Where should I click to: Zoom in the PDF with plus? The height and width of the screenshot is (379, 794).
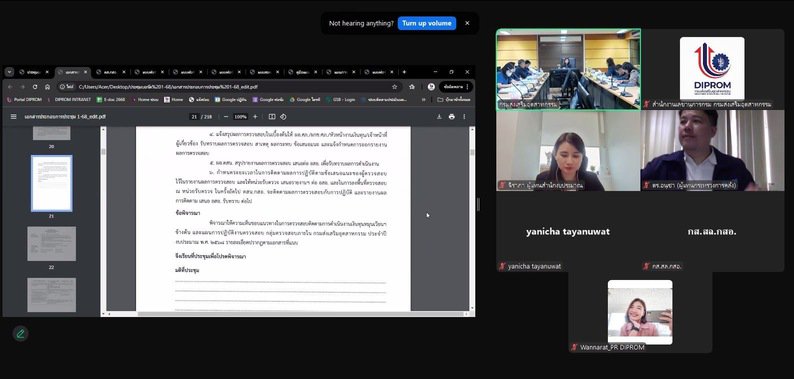(255, 117)
